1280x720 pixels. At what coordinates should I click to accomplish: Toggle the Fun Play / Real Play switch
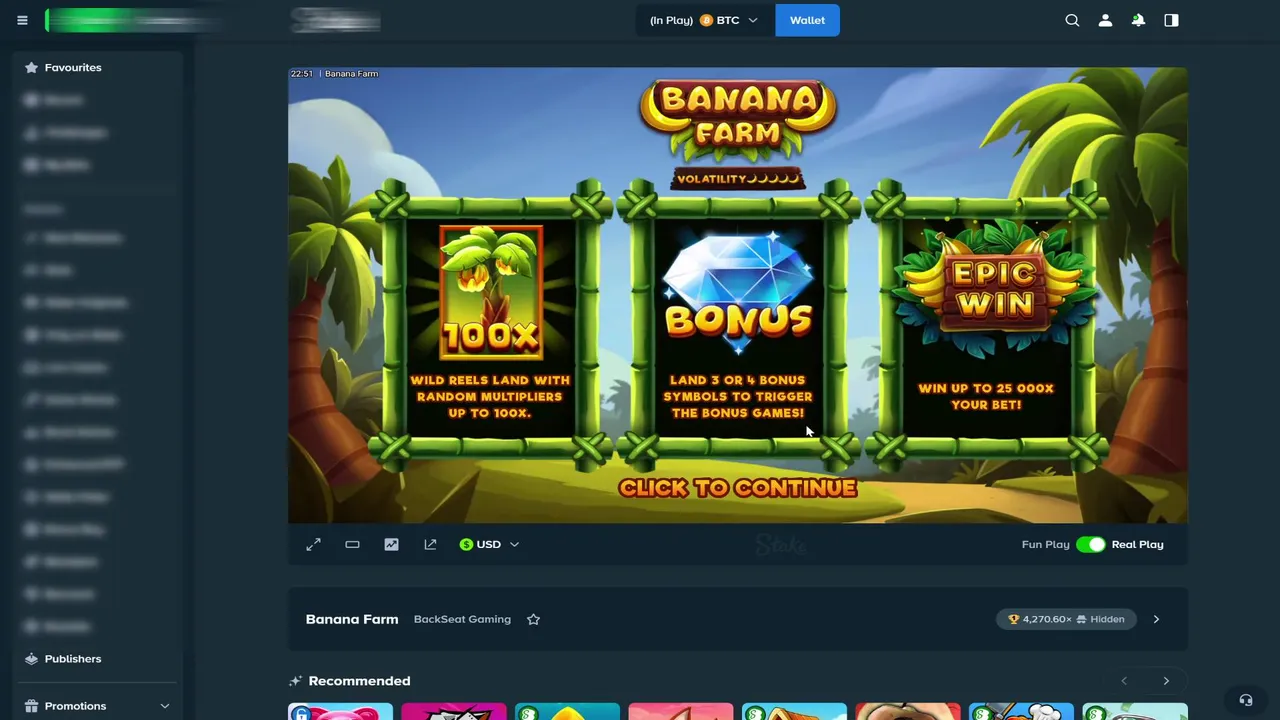[1090, 544]
